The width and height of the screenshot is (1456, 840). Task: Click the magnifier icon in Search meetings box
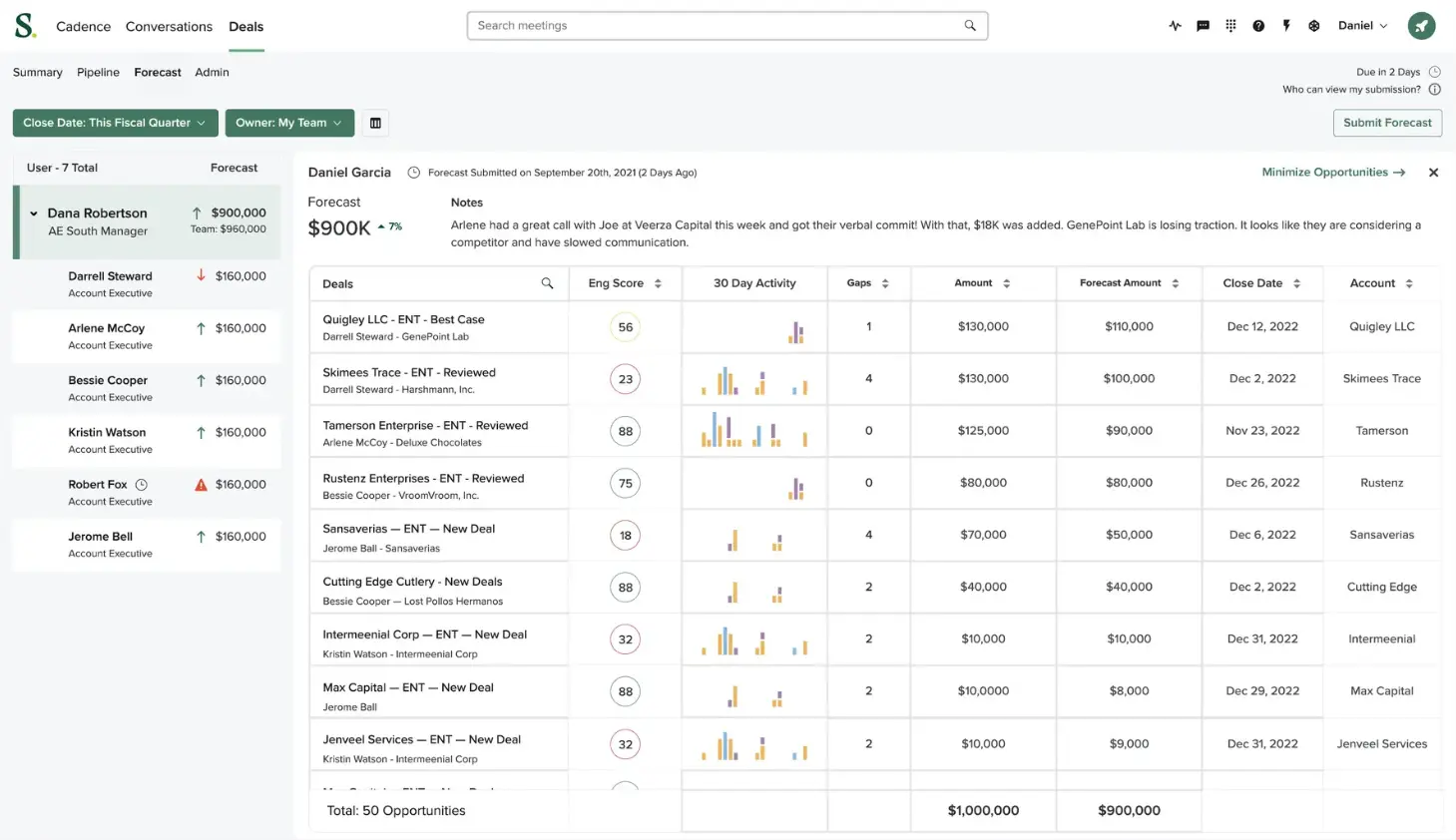point(970,26)
